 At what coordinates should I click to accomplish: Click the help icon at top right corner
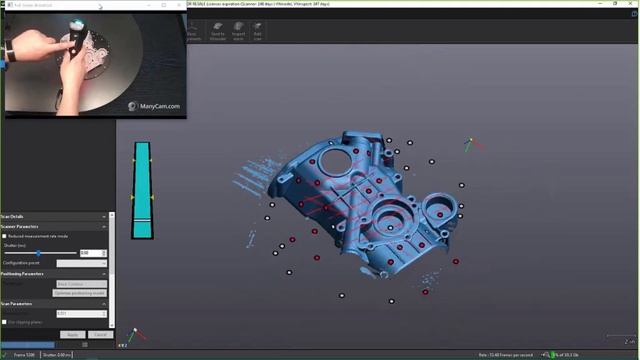[634, 14]
